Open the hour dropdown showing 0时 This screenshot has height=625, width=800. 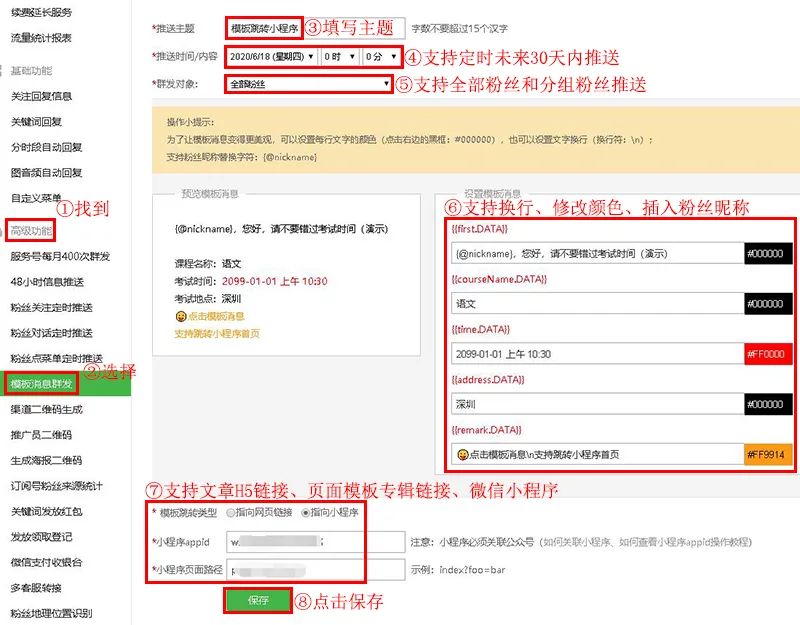point(339,57)
